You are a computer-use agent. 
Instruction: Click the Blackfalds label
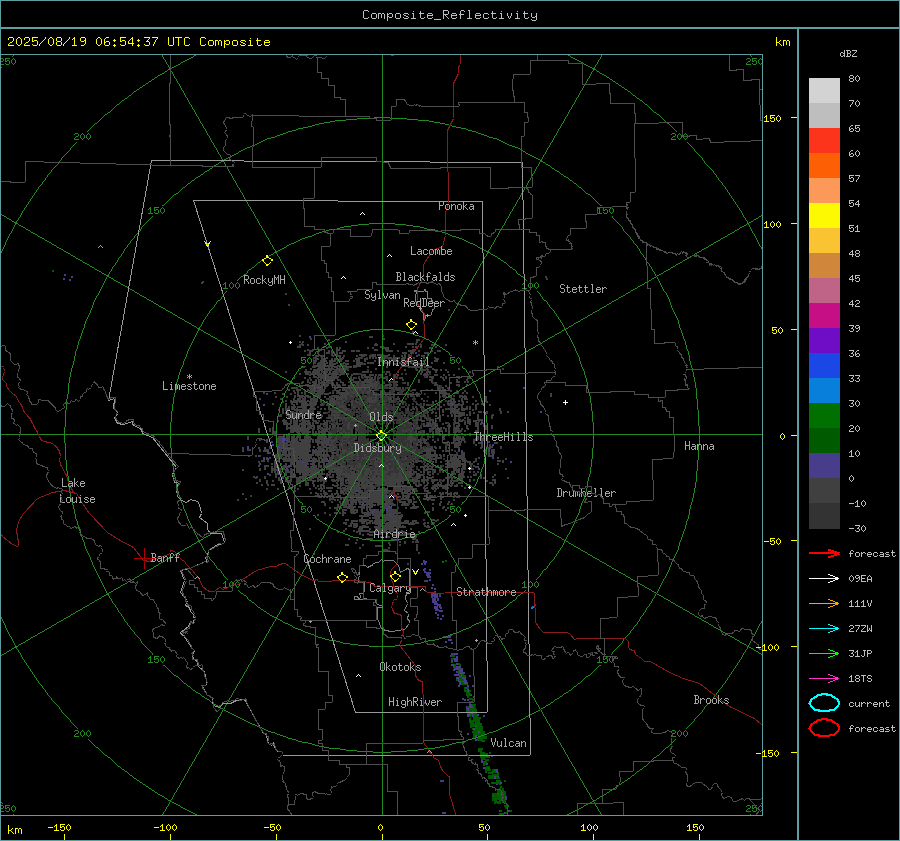coord(425,277)
